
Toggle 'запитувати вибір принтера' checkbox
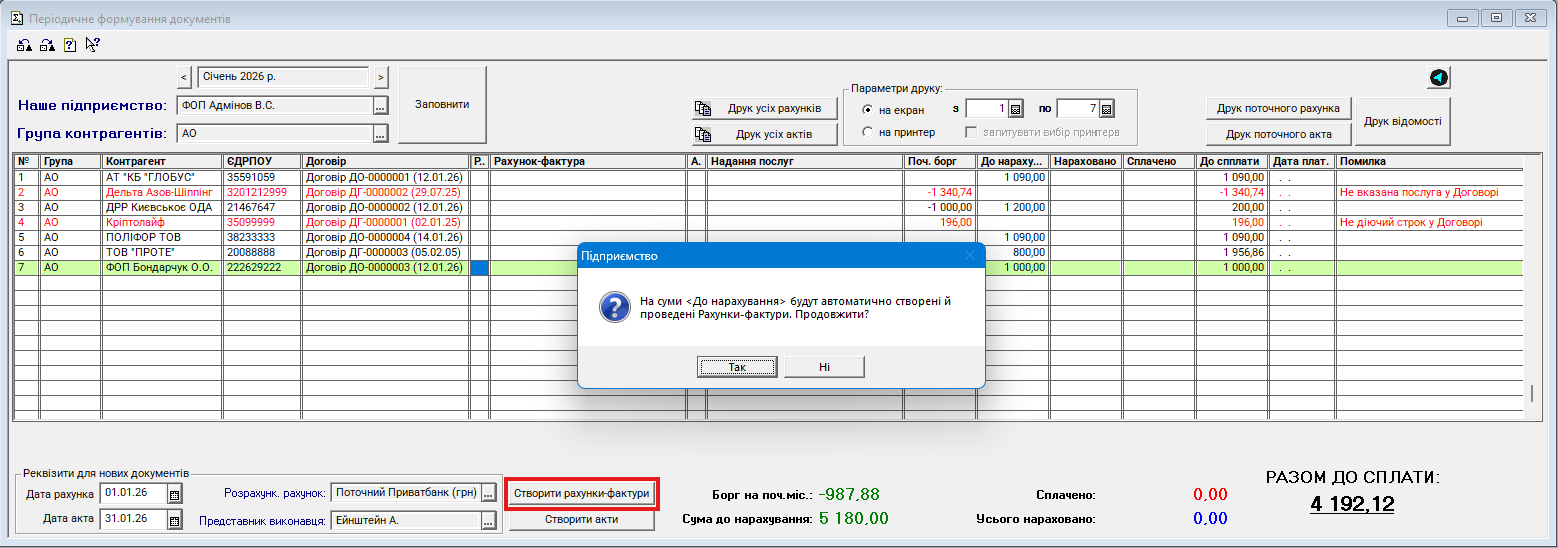click(970, 132)
